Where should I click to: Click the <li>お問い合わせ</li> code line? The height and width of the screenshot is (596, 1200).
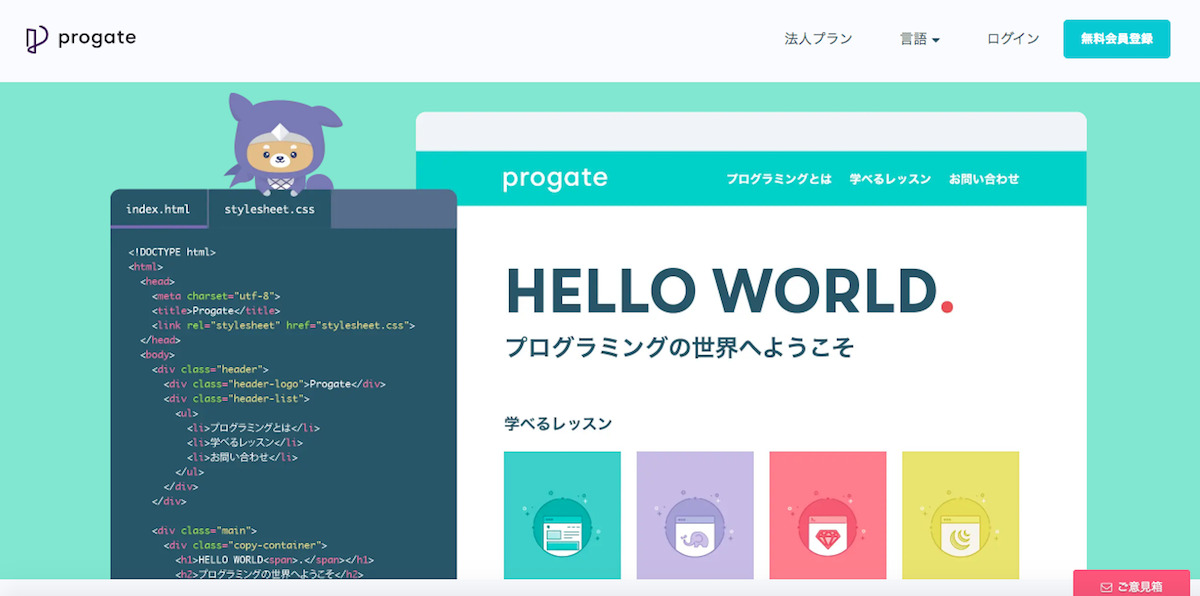[242, 457]
